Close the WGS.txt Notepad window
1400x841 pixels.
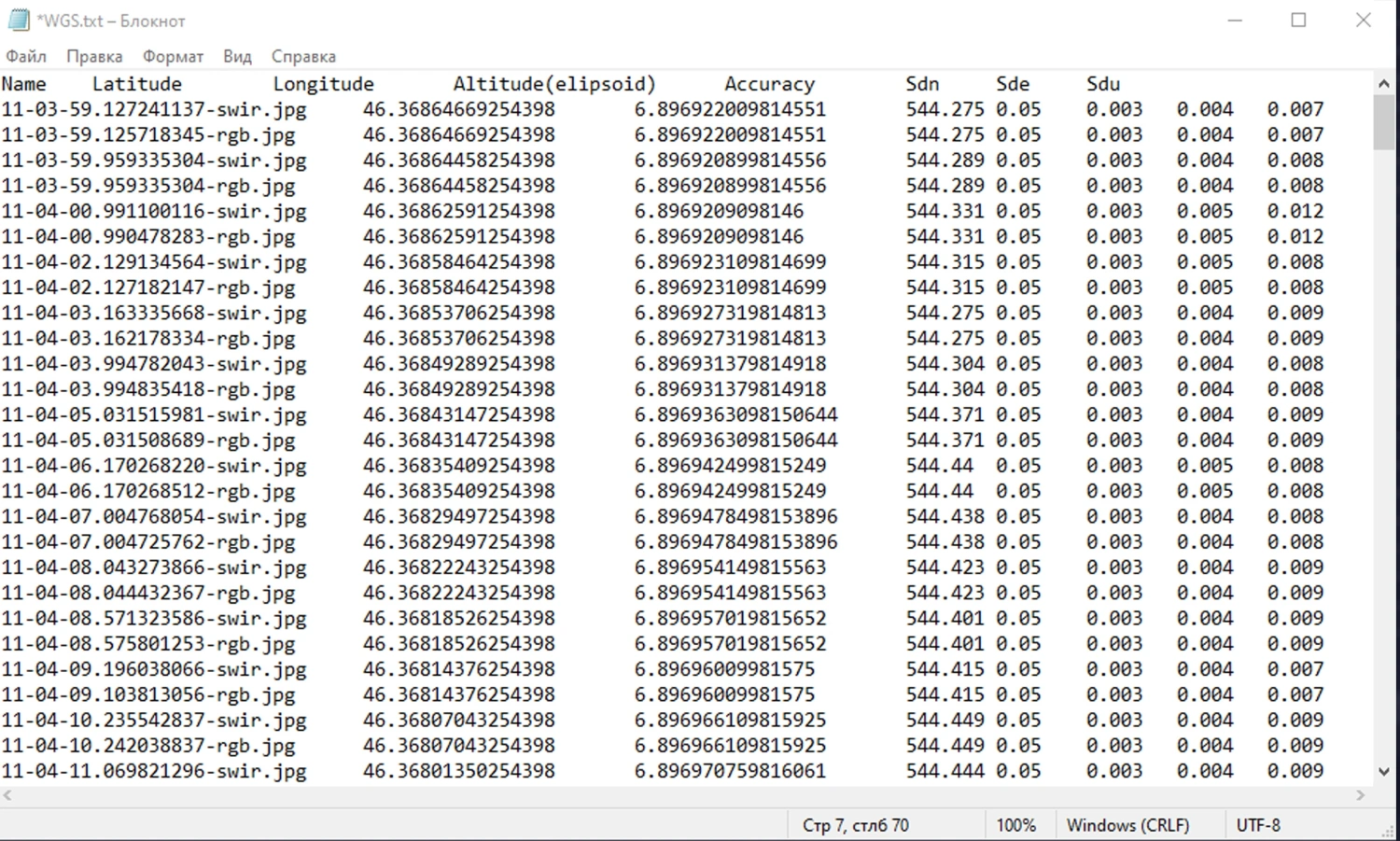[x=1363, y=21]
